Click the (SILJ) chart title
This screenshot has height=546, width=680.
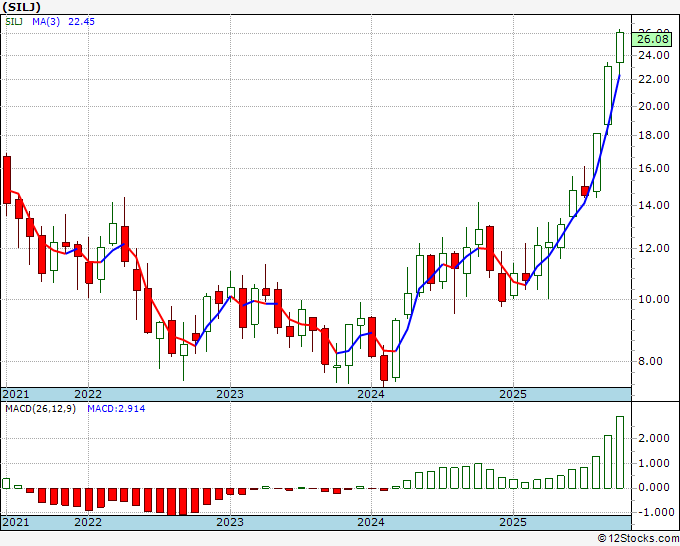[x=21, y=7]
